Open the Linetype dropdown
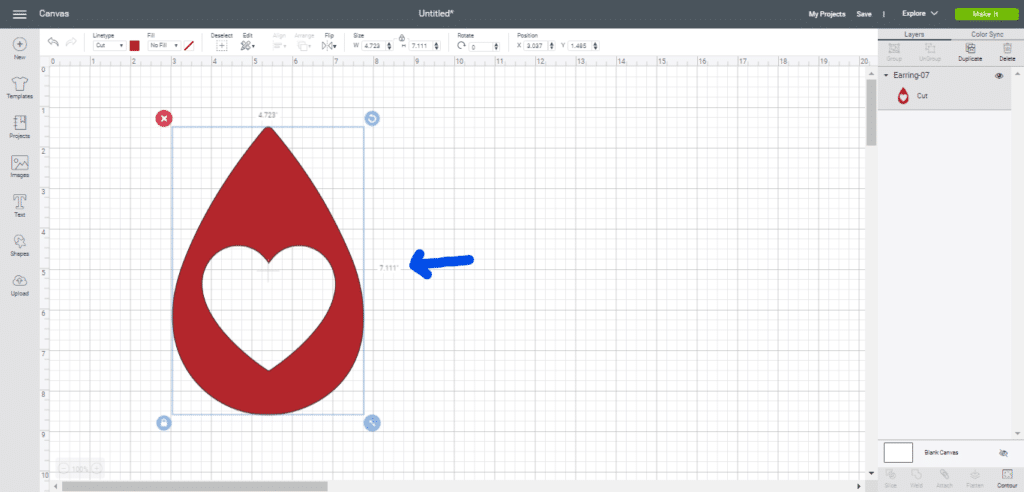 pos(108,45)
